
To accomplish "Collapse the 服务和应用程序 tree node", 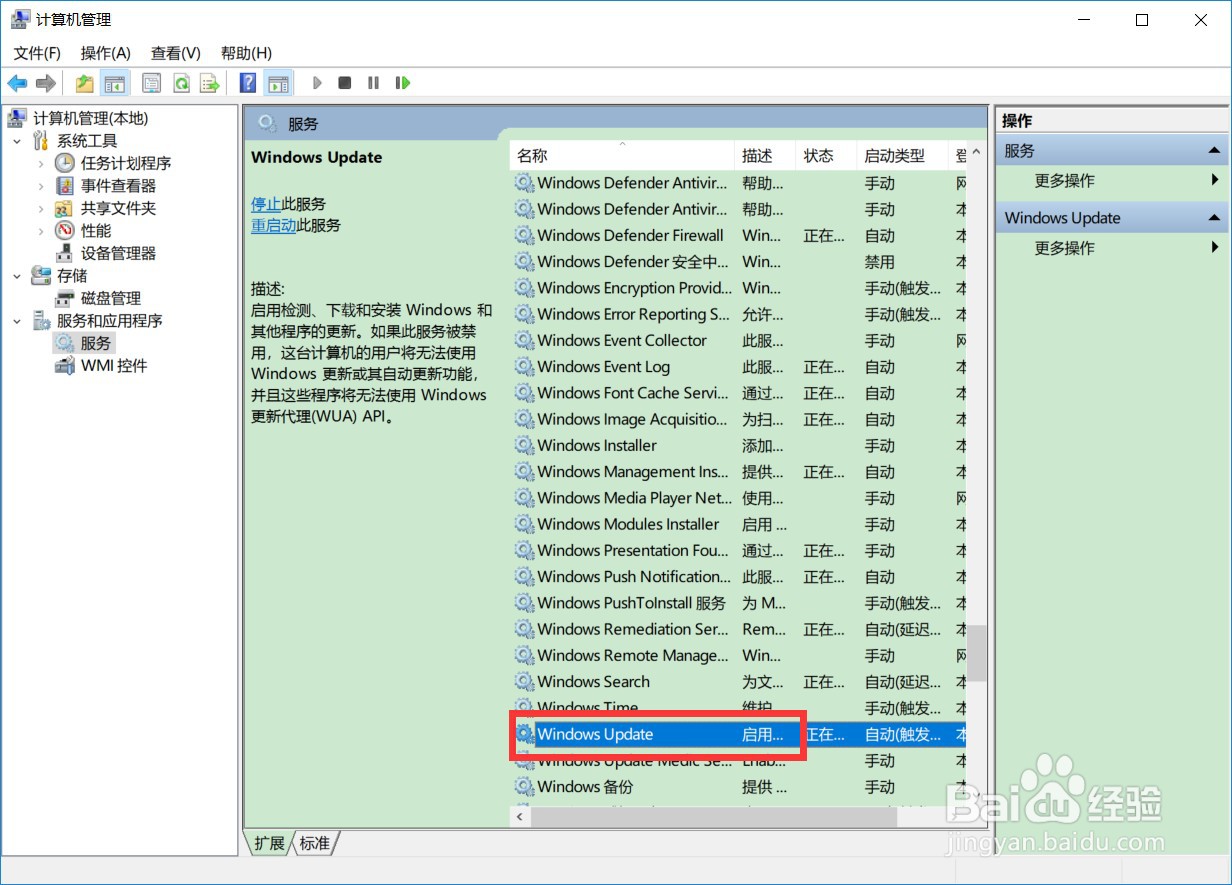I will pos(17,321).
